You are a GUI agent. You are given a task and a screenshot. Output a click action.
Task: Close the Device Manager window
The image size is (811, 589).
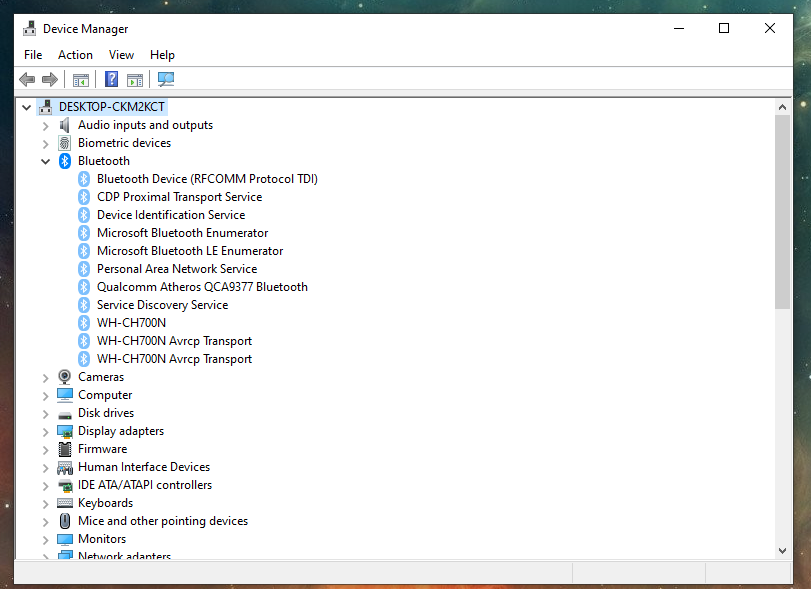(770, 28)
